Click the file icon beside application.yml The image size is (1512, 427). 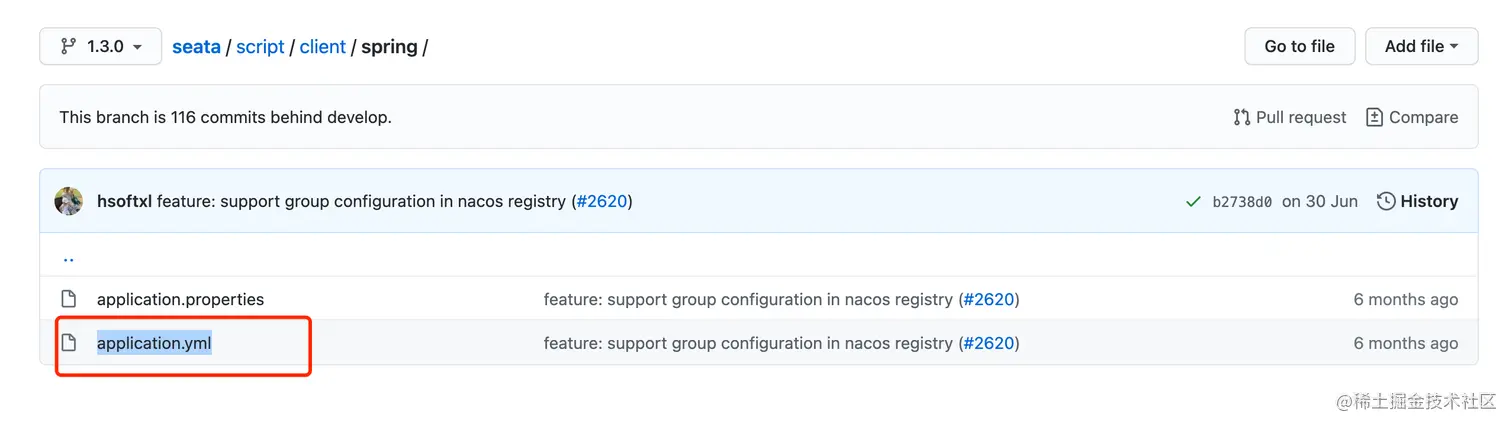[69, 343]
